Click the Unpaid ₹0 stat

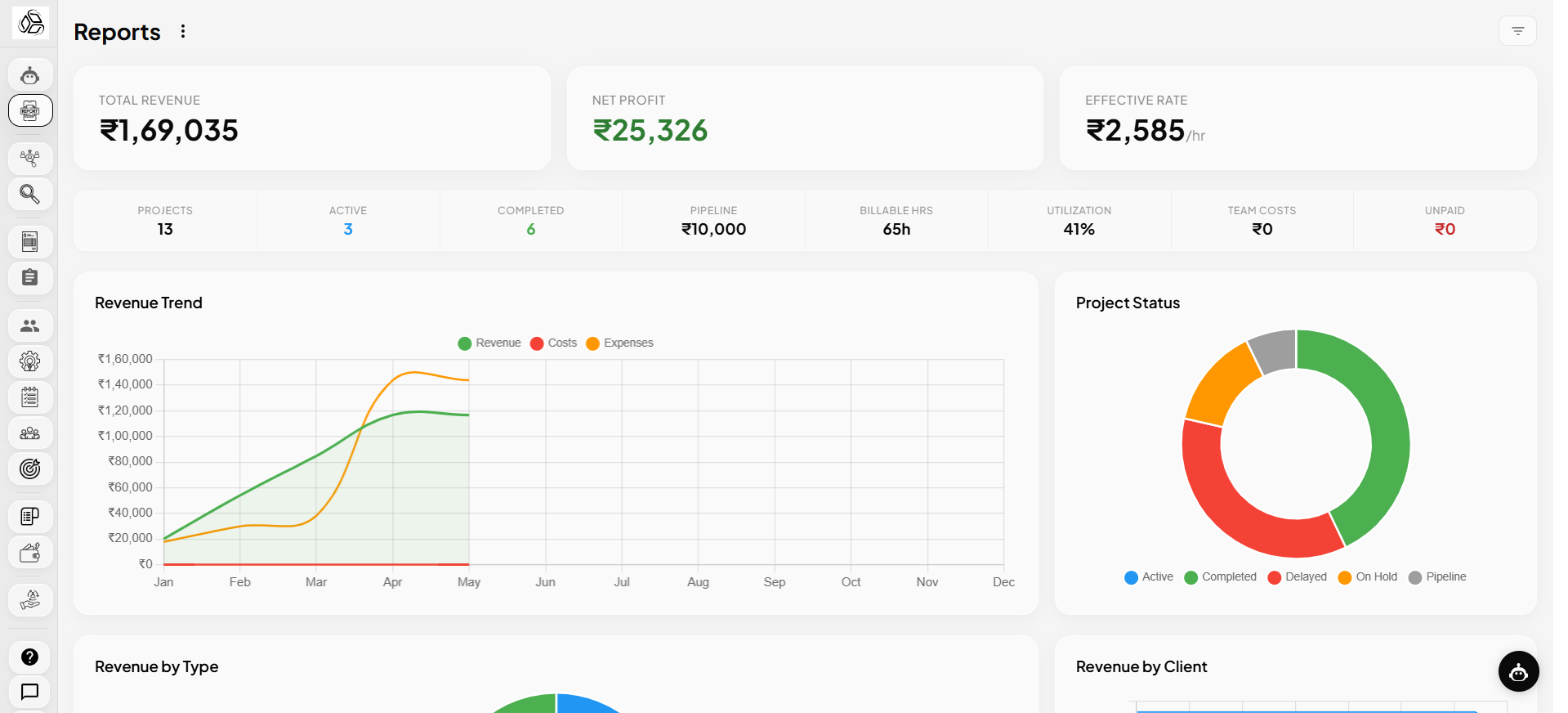[x=1445, y=221]
